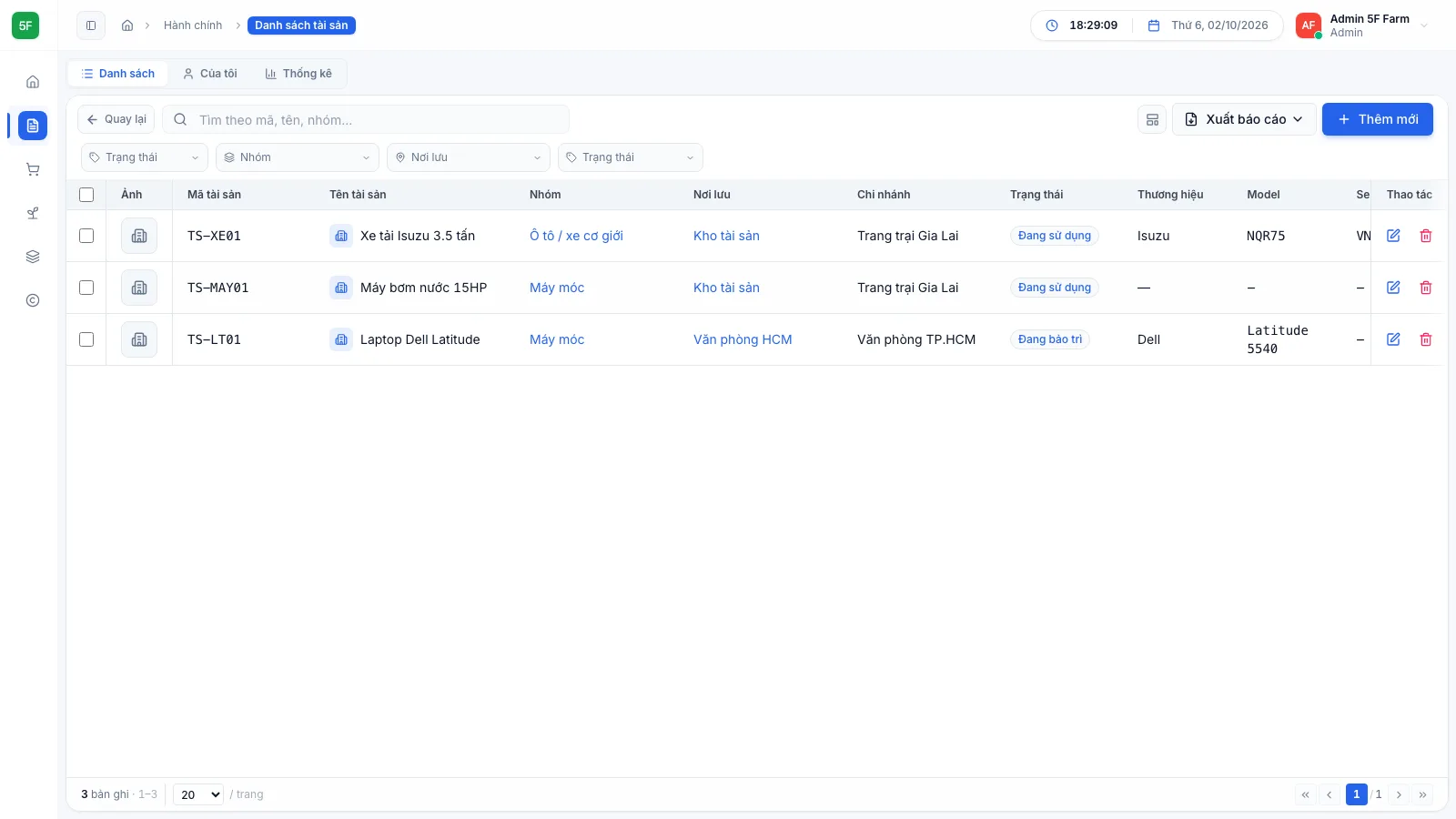This screenshot has width=1456, height=819.
Task: Click the Quay lại button
Action: click(116, 119)
